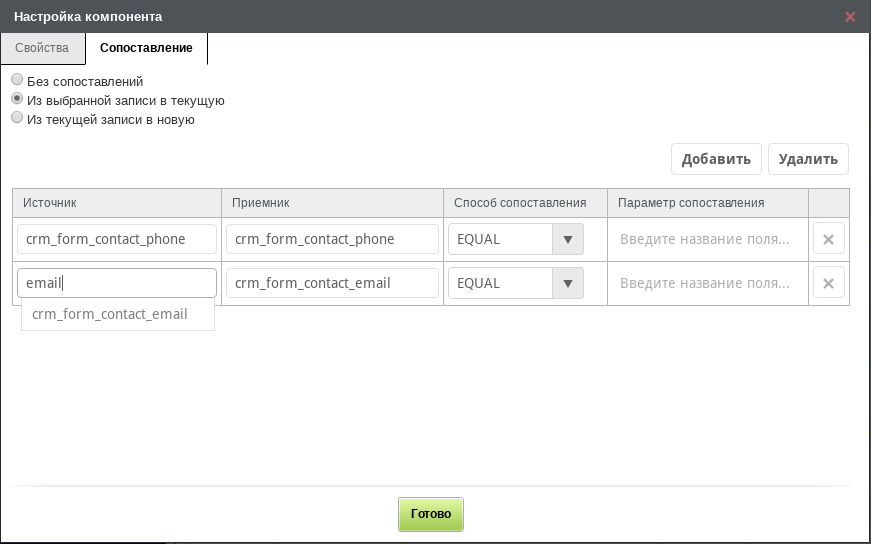Open EQUAL dropdown arrow in first row
Image resolution: width=871 pixels, height=544 pixels.
click(x=568, y=239)
